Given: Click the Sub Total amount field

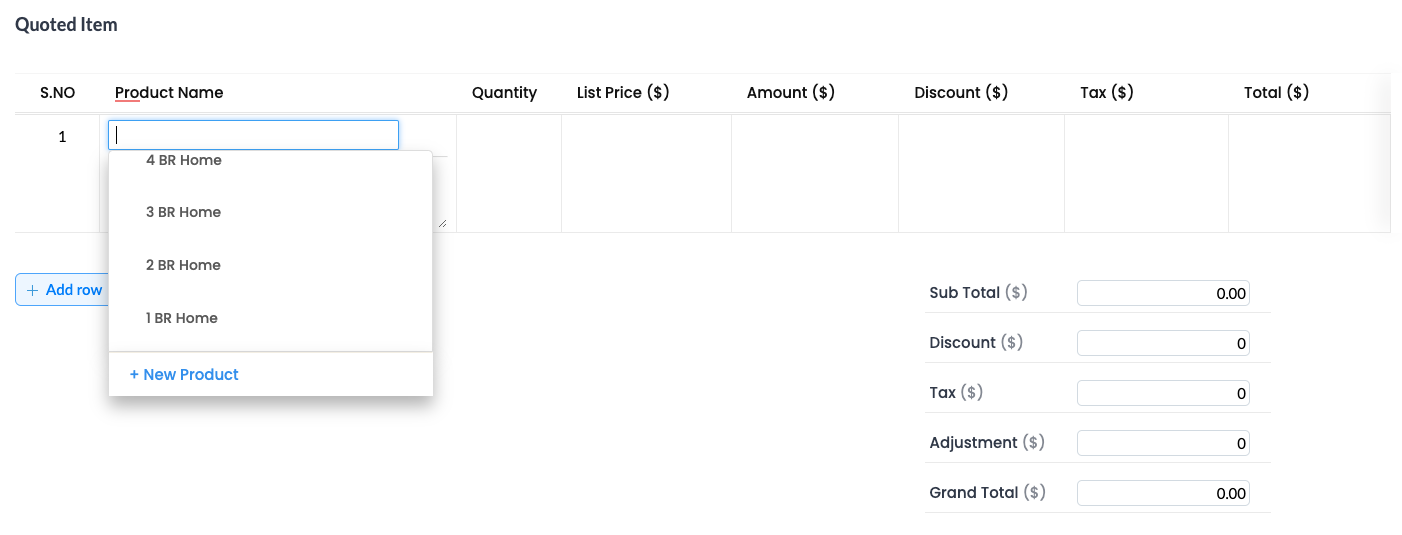Looking at the screenshot, I should tap(1163, 294).
